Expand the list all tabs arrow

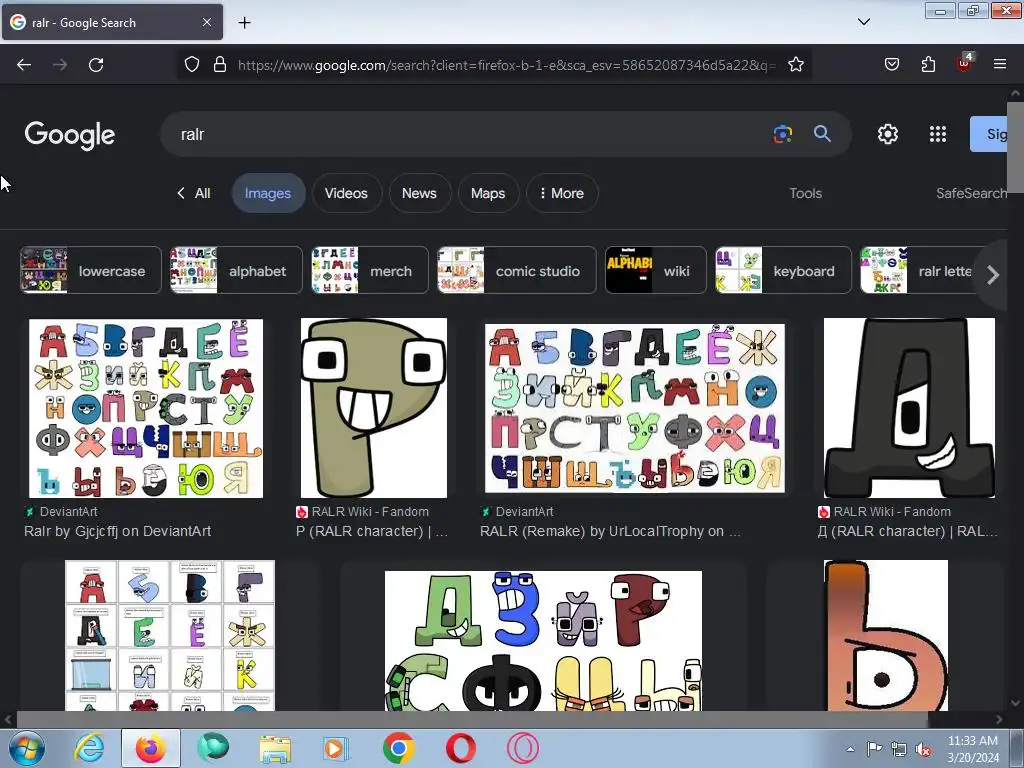(x=863, y=22)
